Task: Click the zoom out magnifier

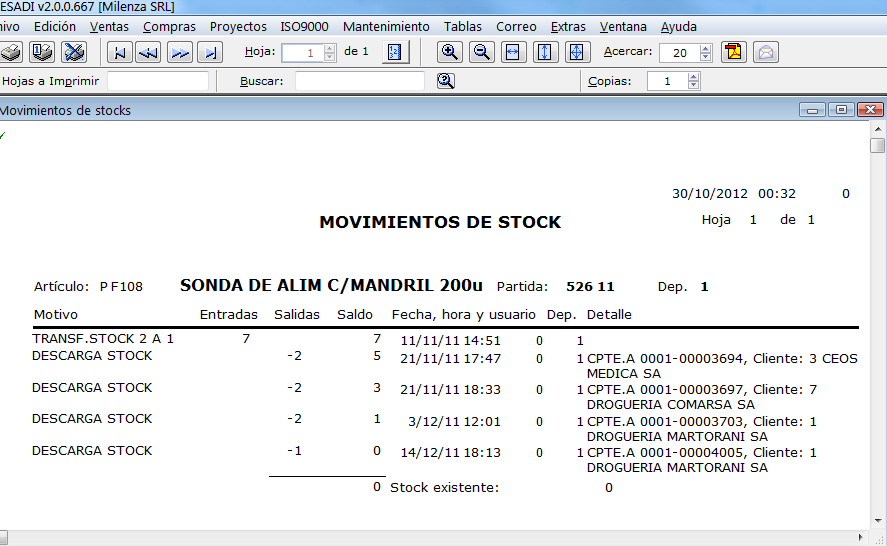Action: [x=481, y=52]
